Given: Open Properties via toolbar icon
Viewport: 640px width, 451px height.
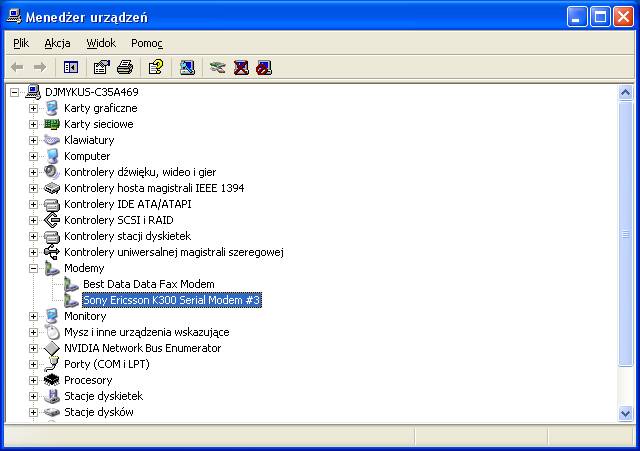Looking at the screenshot, I should (102, 67).
